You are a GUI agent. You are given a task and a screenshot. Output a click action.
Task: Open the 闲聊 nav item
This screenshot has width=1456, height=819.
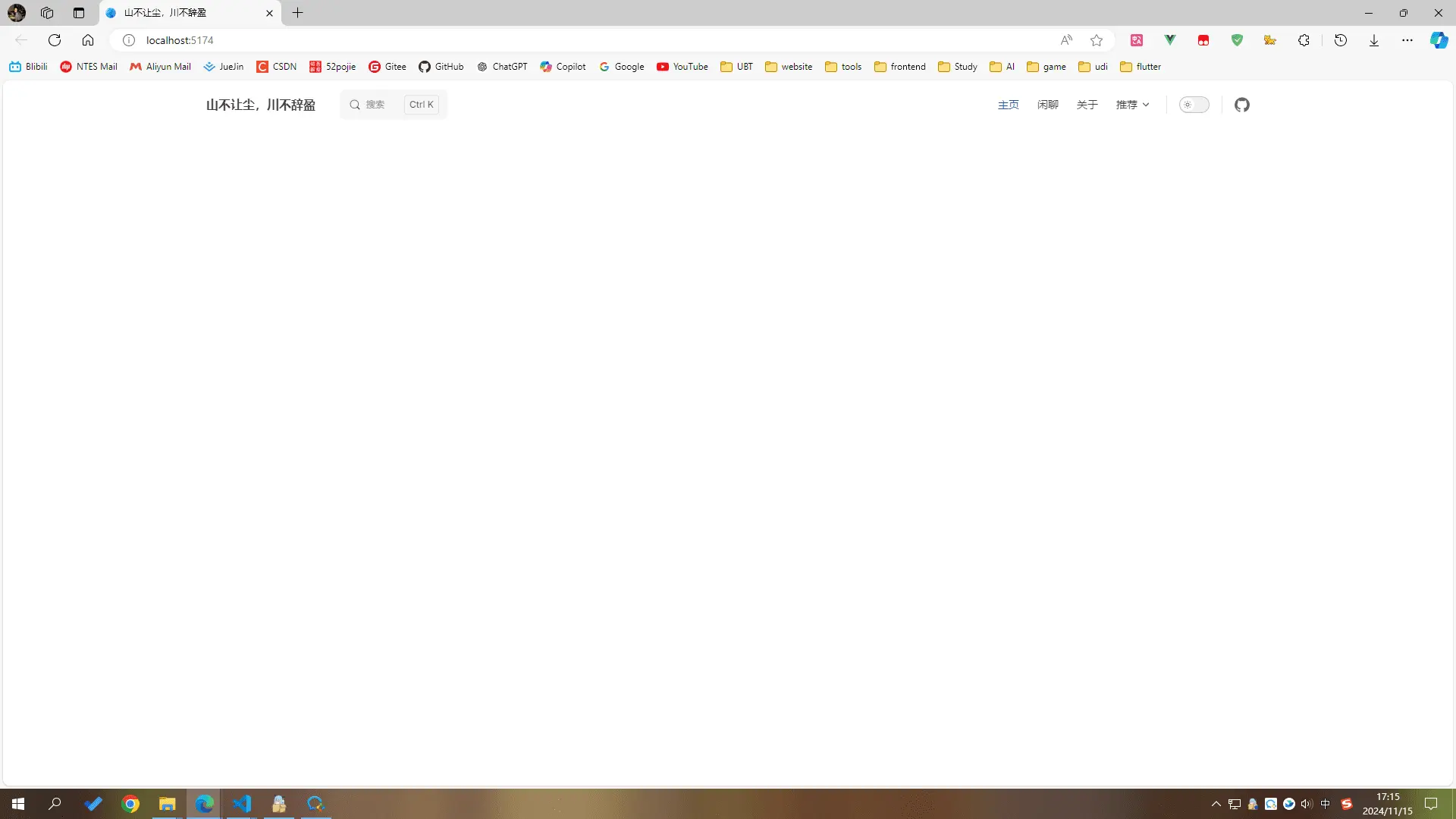pos(1047,105)
